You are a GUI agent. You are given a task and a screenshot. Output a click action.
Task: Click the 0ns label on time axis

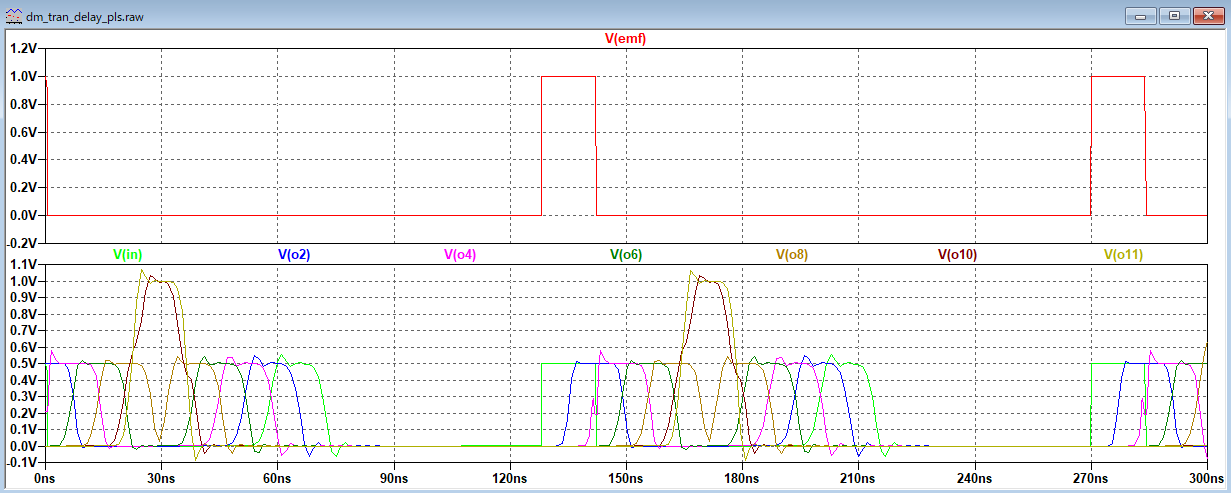(x=46, y=478)
